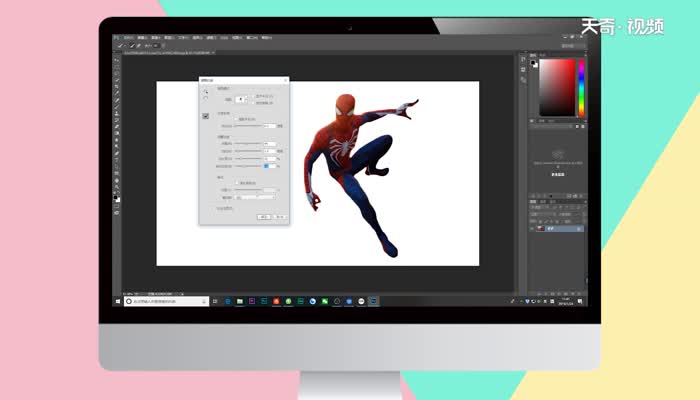Open the File menu
This screenshot has width=700, height=400.
coord(129,38)
